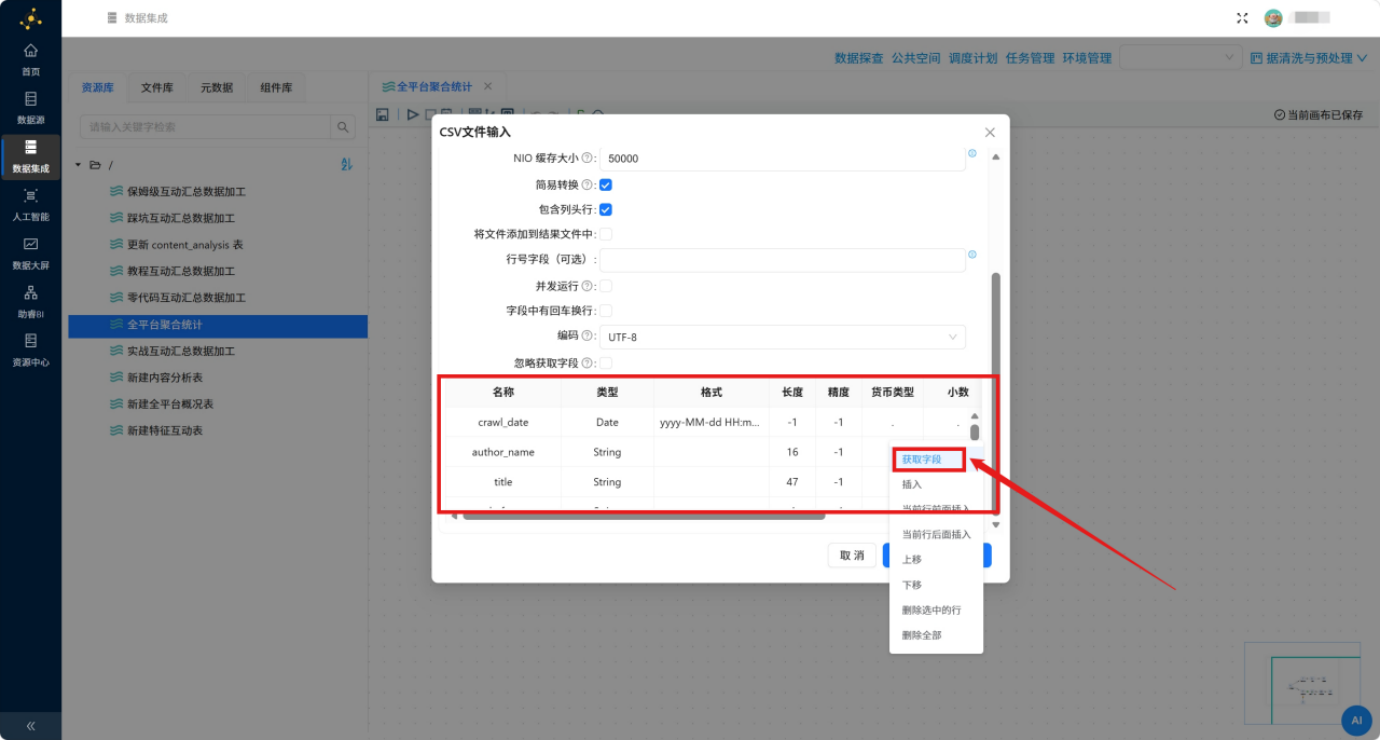Screen dimensions: 1380x740
Task: Expand the 数据清洗与预处理 dropdown
Action: coord(1309,58)
